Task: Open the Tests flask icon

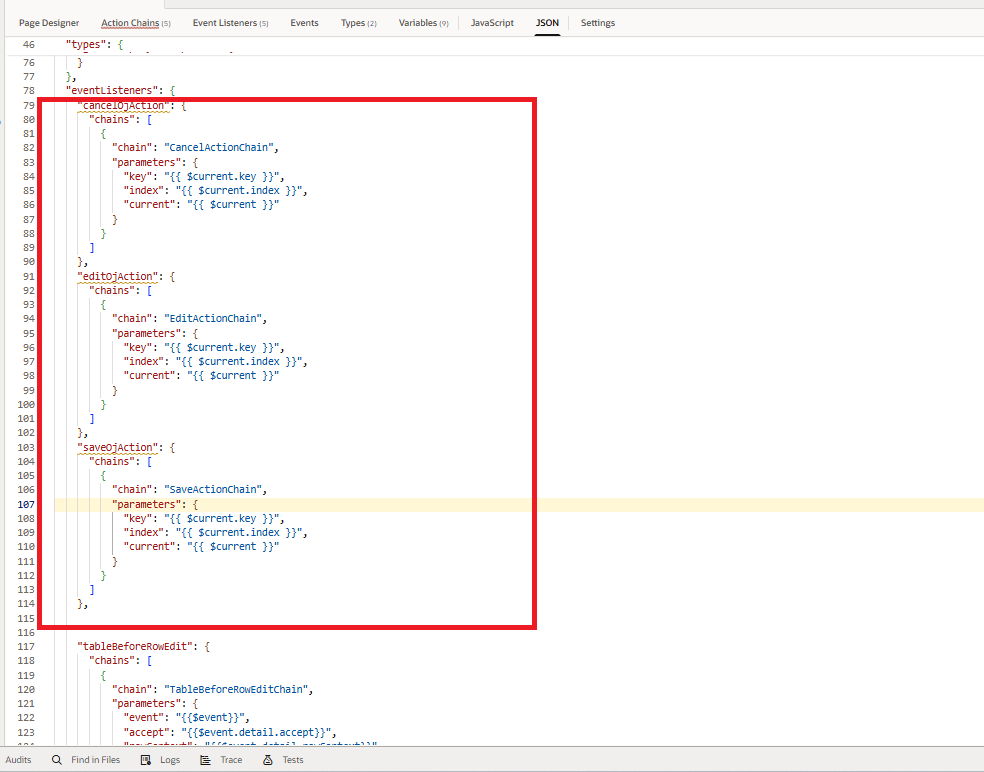Action: click(268, 760)
